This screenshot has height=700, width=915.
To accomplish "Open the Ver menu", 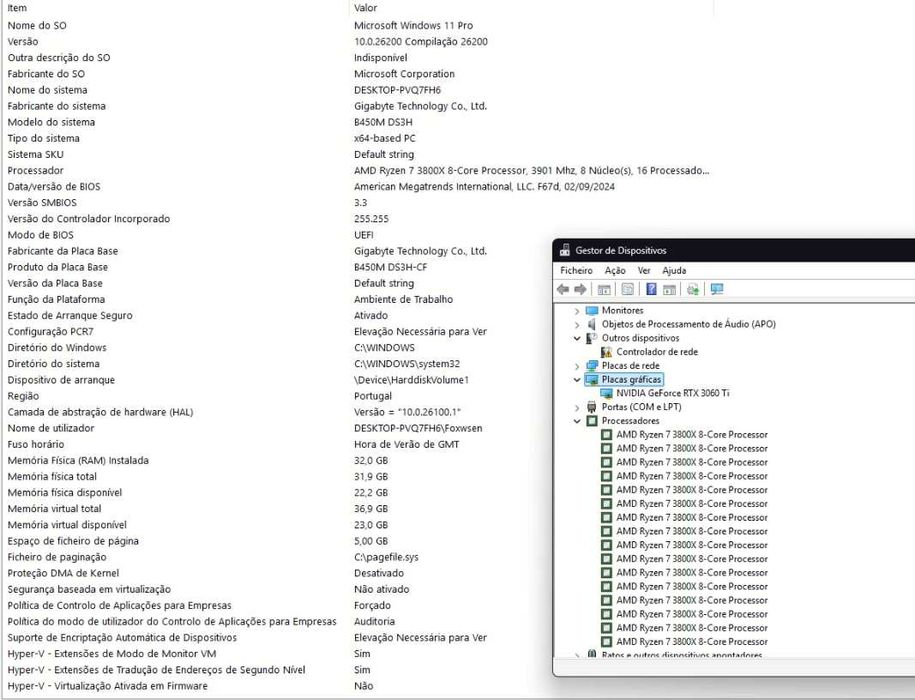I will pos(644,271).
